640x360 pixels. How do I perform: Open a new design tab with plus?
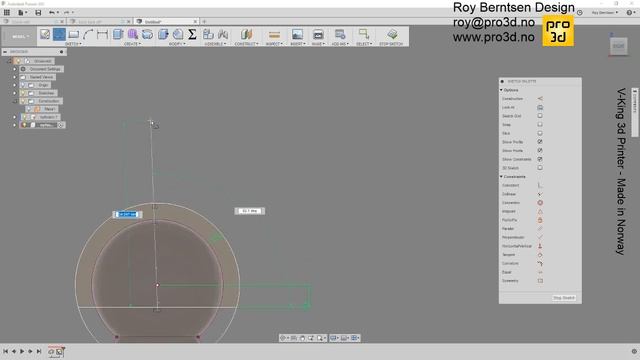pos(204,22)
